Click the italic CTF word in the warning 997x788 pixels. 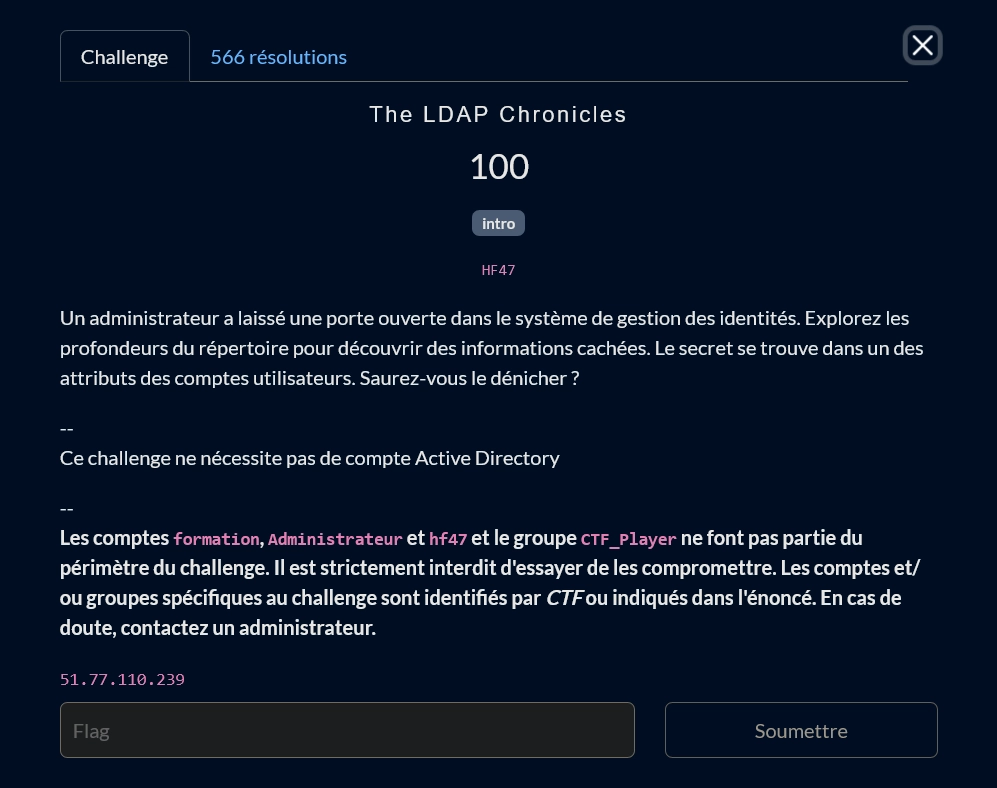pyautogui.click(x=564, y=598)
